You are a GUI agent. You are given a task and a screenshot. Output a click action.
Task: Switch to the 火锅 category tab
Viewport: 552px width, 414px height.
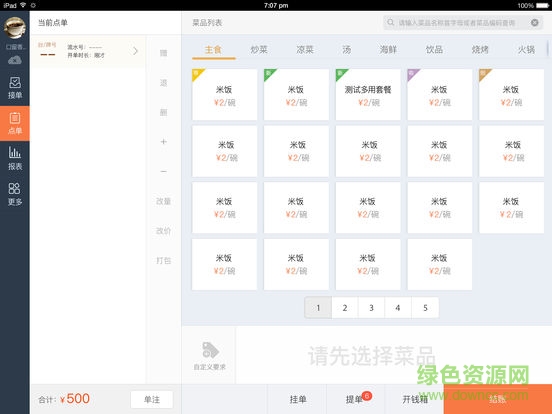[526, 50]
